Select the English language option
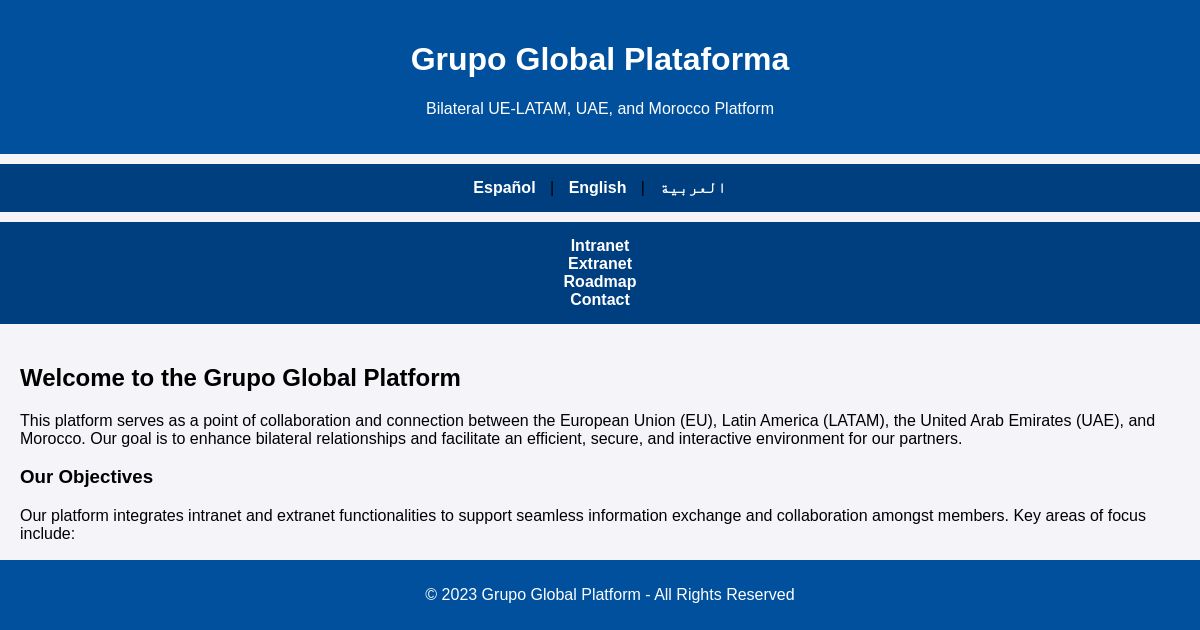Viewport: 1200px width, 630px height. 597,188
